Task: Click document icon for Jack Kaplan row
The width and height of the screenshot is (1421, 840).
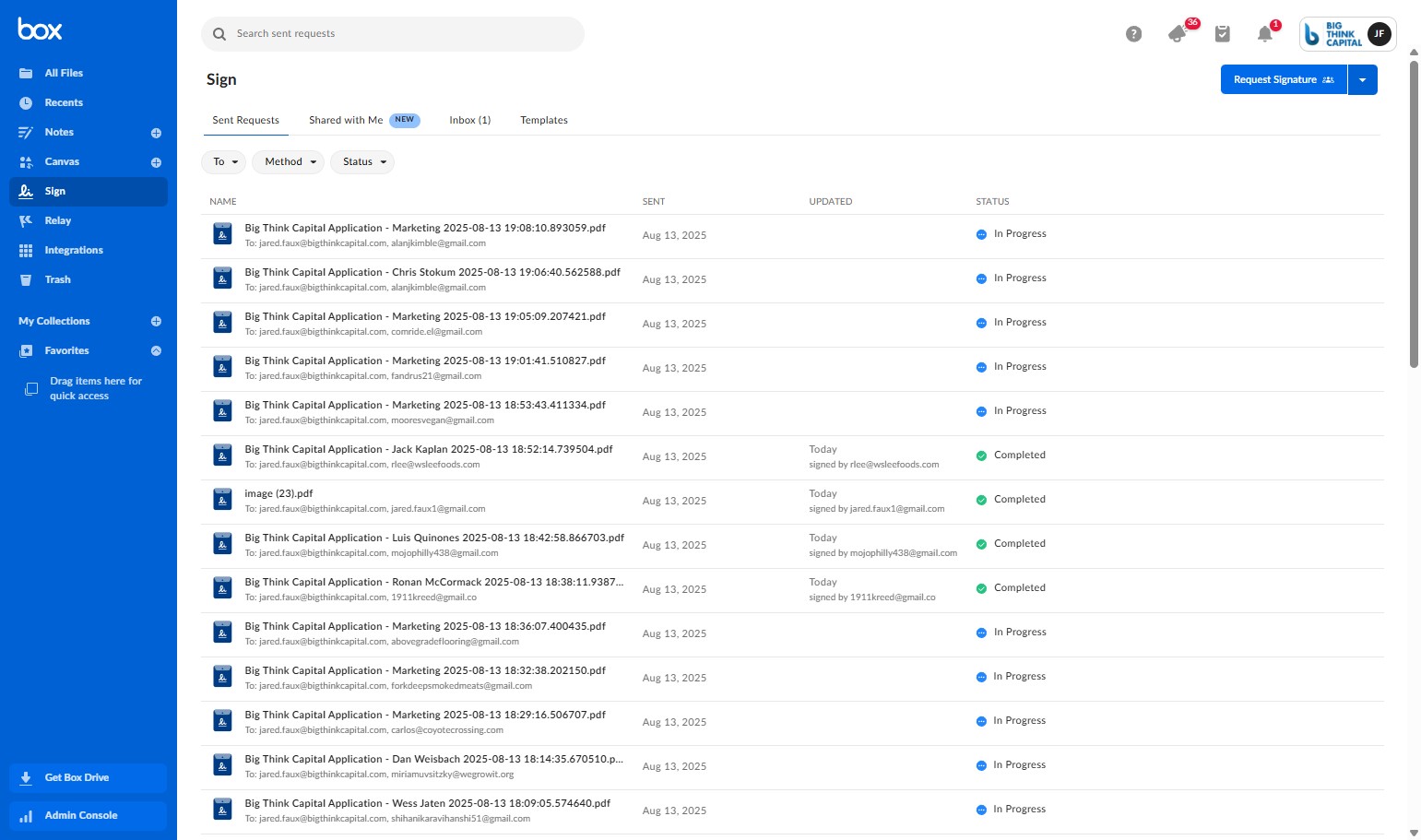Action: [x=222, y=455]
